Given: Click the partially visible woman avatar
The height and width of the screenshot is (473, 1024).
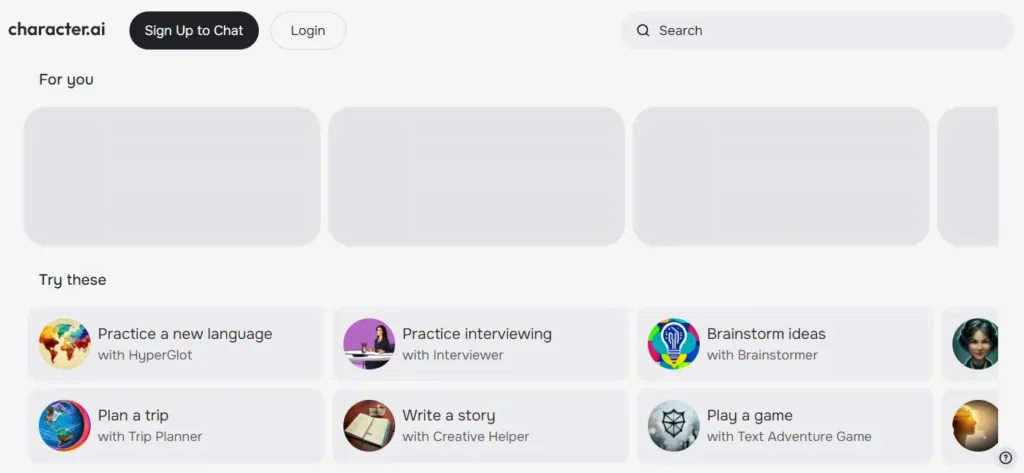Looking at the screenshot, I should [975, 344].
